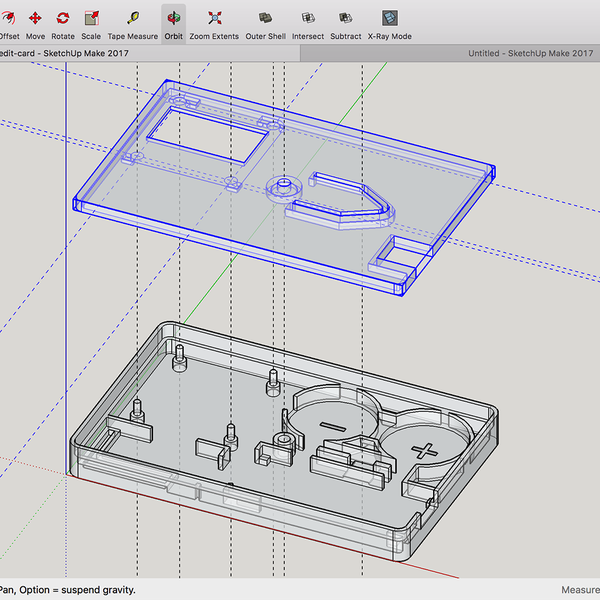Click the minus symbol in battery holder

click(331, 428)
